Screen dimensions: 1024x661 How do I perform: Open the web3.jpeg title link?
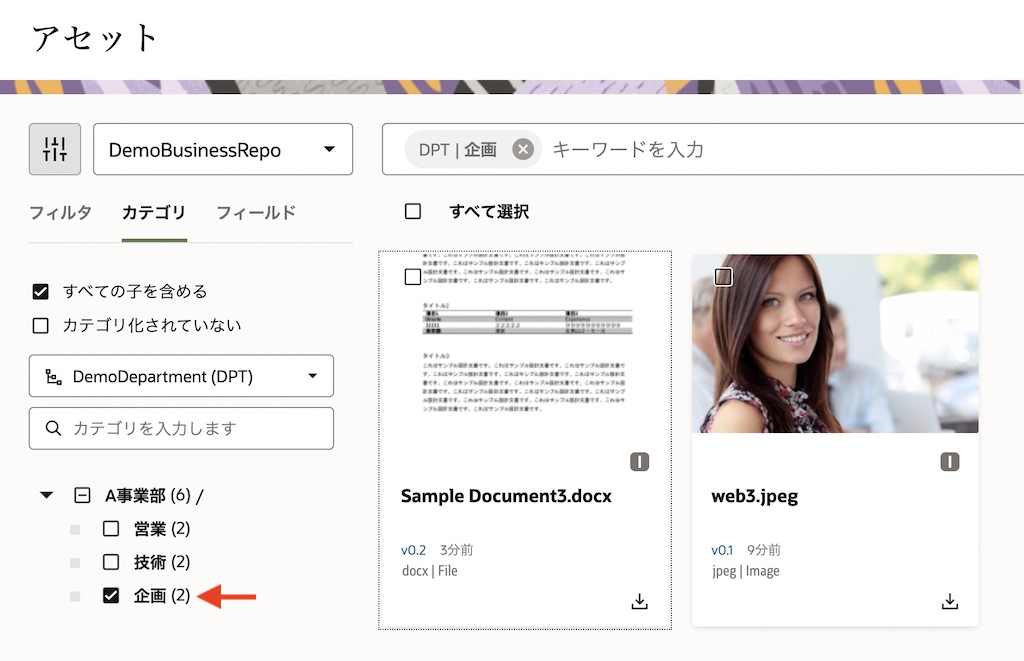(x=754, y=496)
